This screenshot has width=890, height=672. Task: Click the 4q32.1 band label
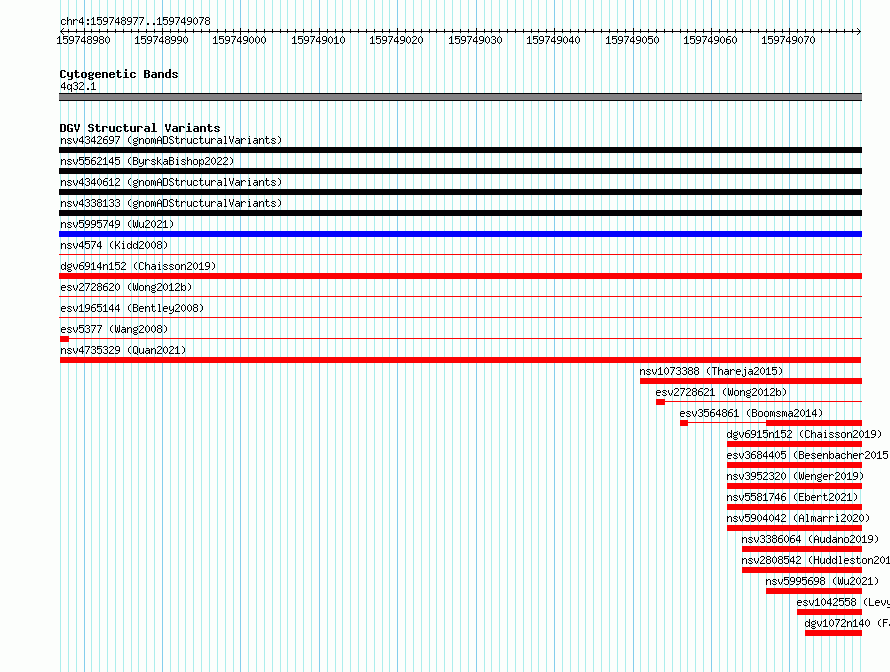(78, 86)
